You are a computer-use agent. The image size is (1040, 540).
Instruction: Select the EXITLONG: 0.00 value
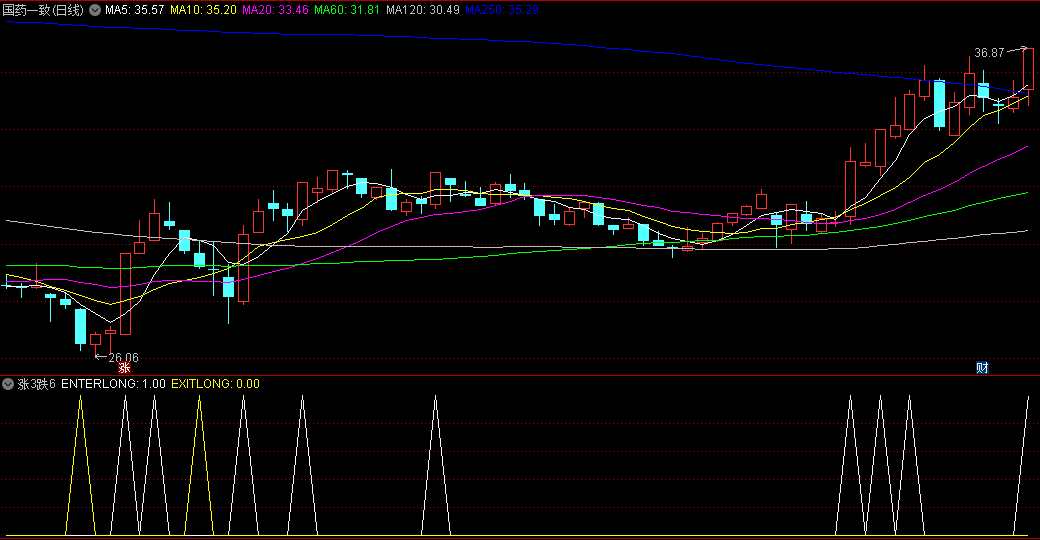pos(216,383)
